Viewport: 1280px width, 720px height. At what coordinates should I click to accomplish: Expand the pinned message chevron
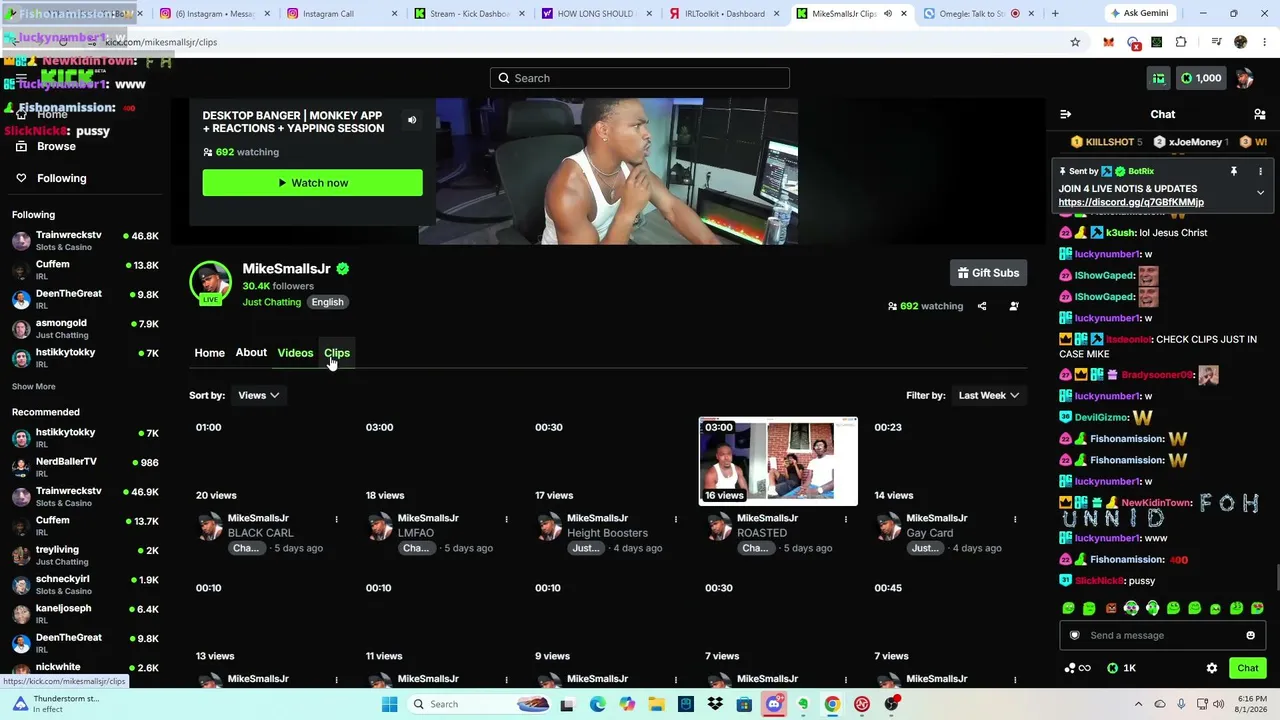1260,192
